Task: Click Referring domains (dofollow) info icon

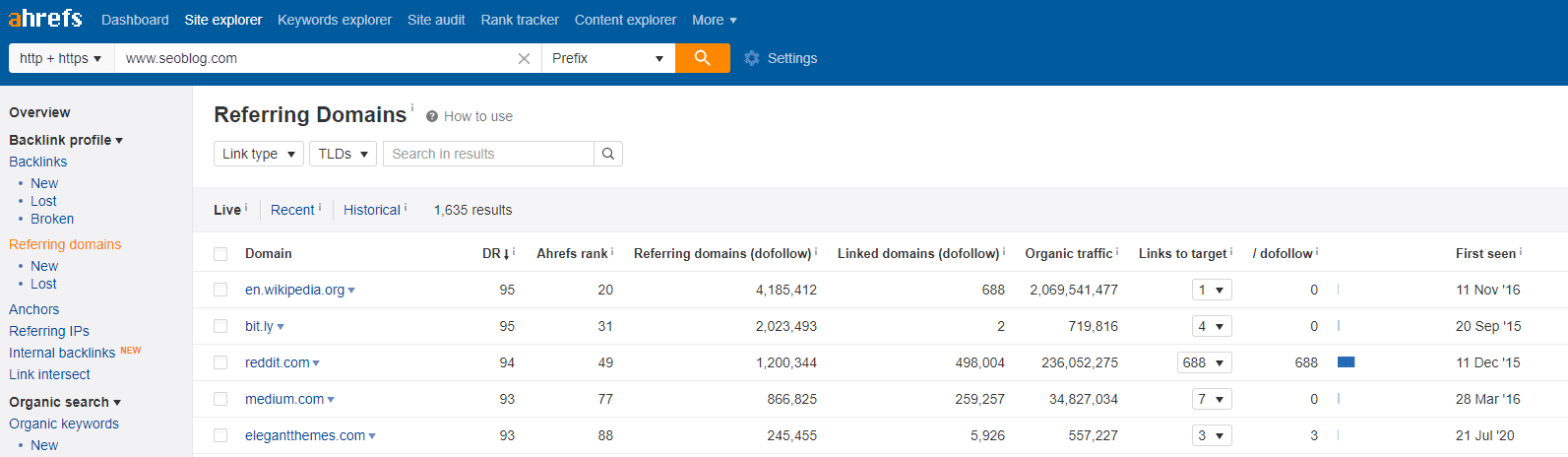Action: click(x=816, y=251)
